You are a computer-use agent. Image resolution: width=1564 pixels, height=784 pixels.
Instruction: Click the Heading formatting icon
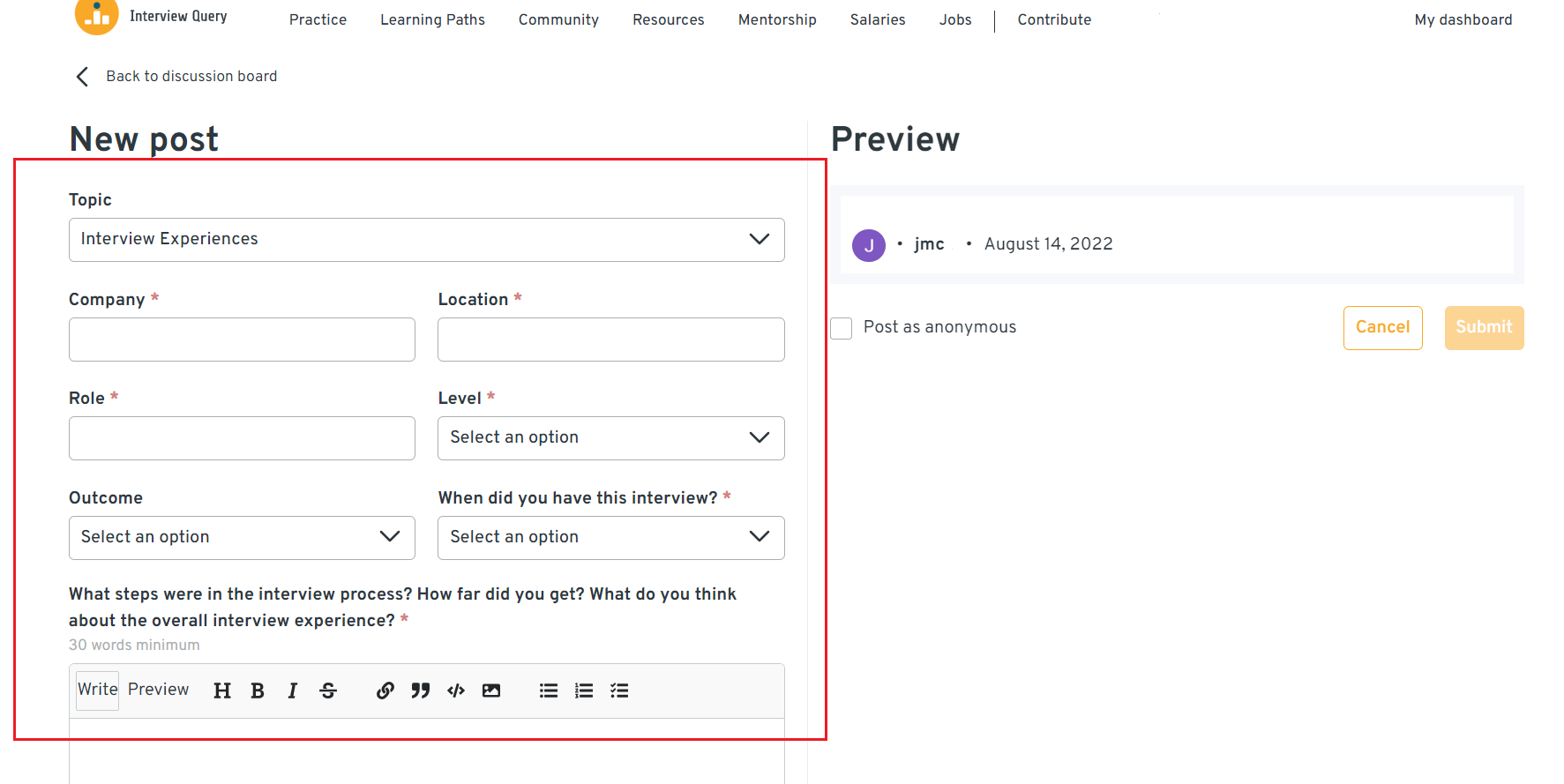(x=222, y=691)
